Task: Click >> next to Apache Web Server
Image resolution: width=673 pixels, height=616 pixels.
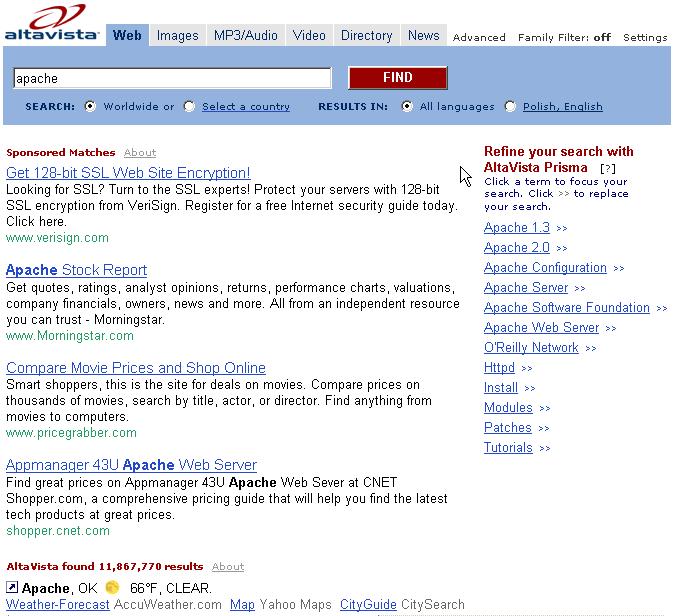Action: point(611,328)
